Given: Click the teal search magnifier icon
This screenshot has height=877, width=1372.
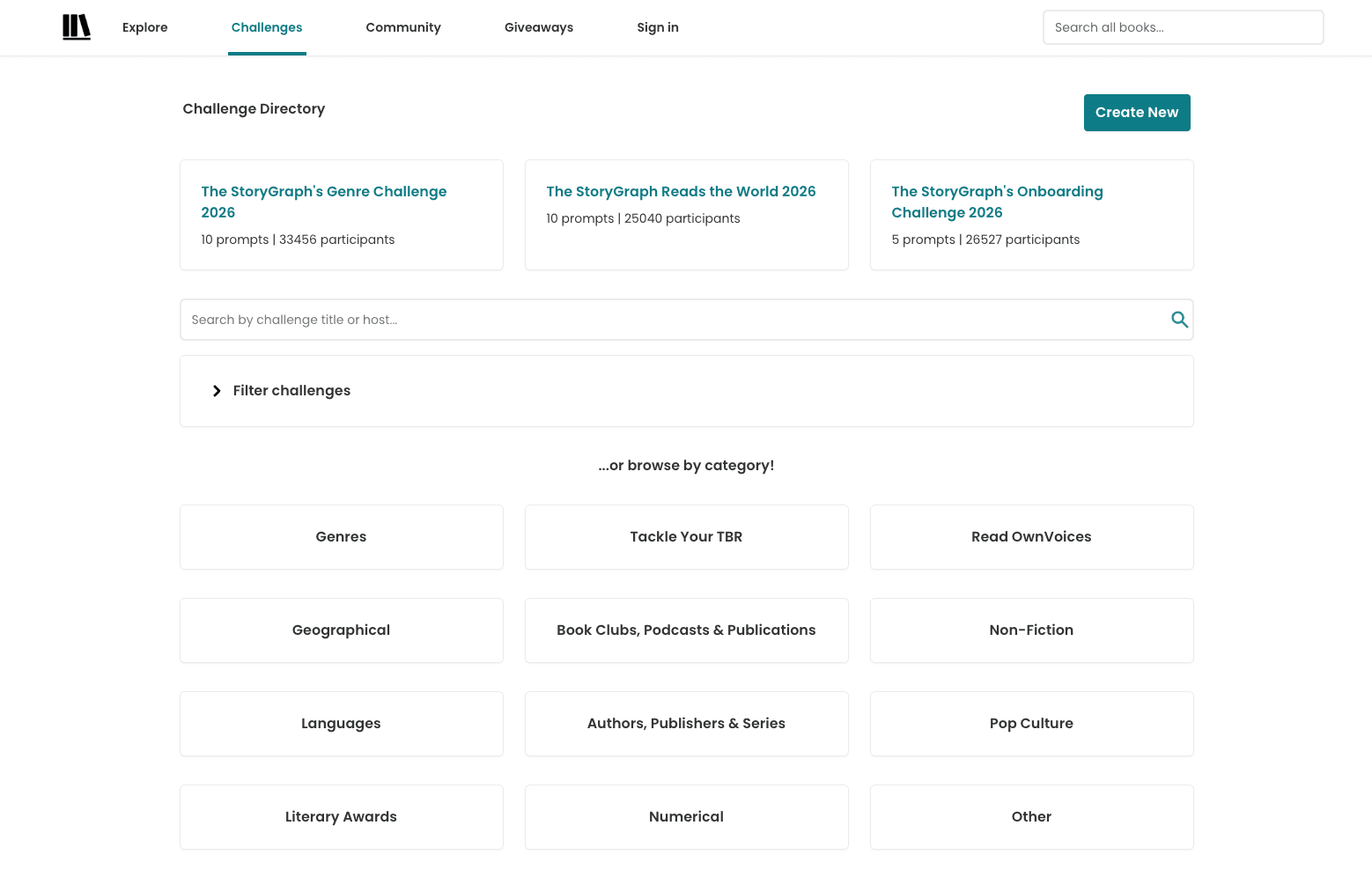Looking at the screenshot, I should [1179, 320].
